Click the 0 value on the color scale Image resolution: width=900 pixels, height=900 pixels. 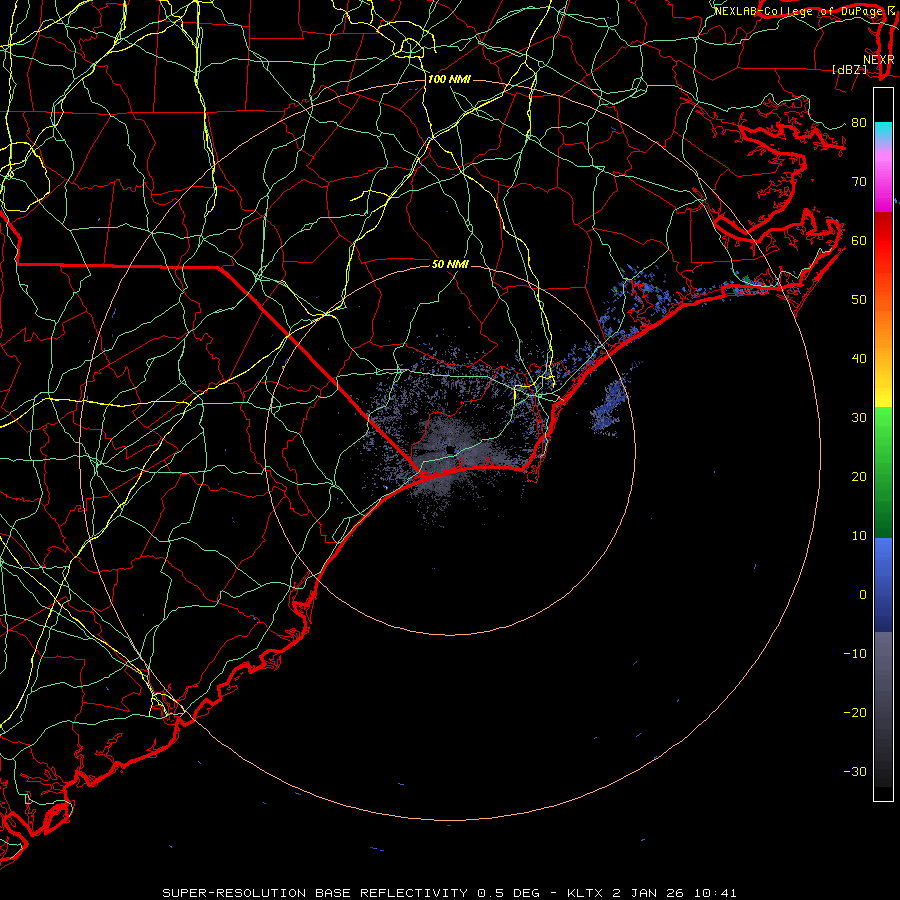863,595
